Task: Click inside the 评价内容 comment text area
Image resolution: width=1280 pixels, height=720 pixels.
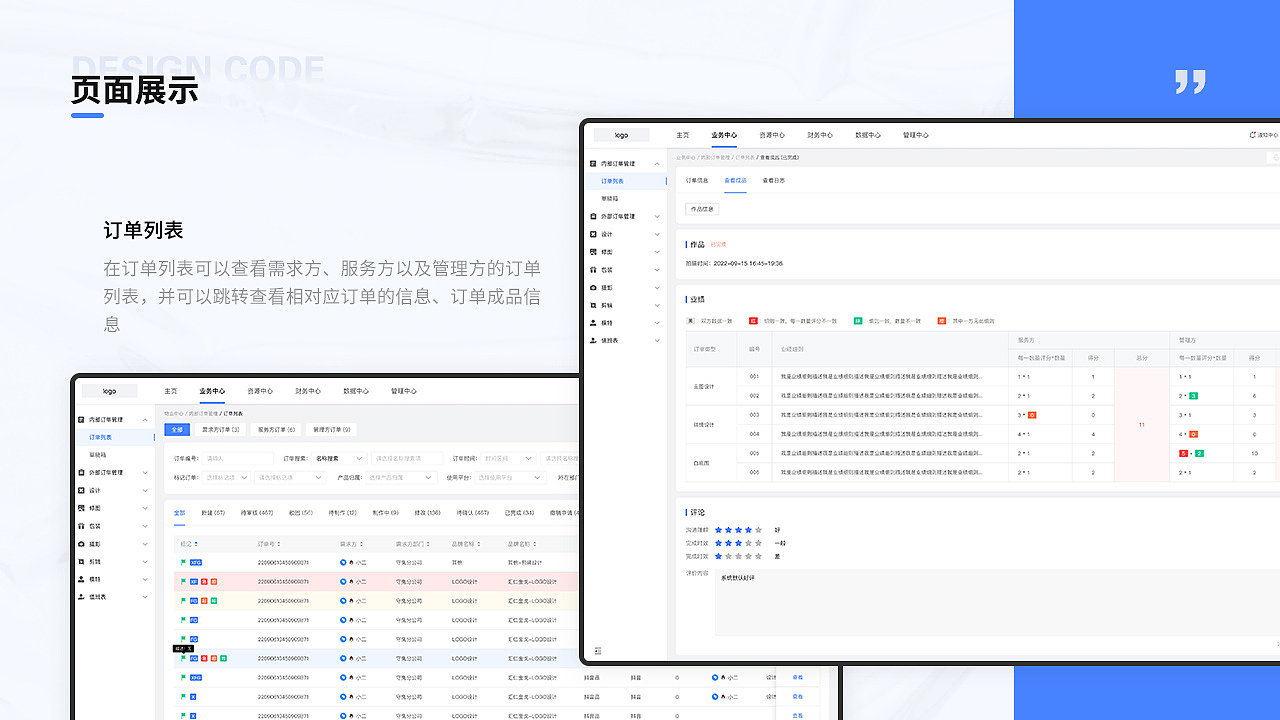Action: click(997, 603)
